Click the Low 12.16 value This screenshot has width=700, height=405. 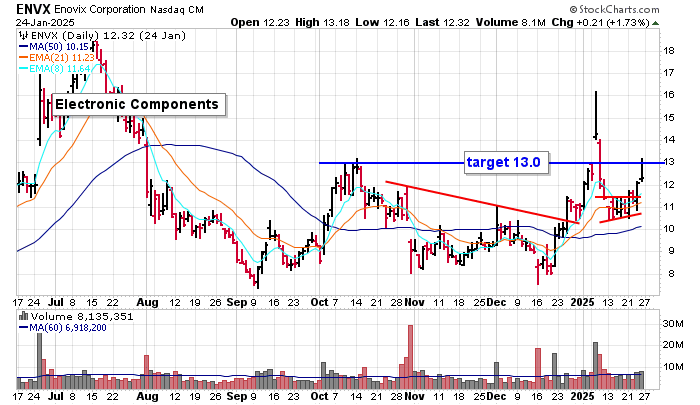pyautogui.click(x=383, y=22)
